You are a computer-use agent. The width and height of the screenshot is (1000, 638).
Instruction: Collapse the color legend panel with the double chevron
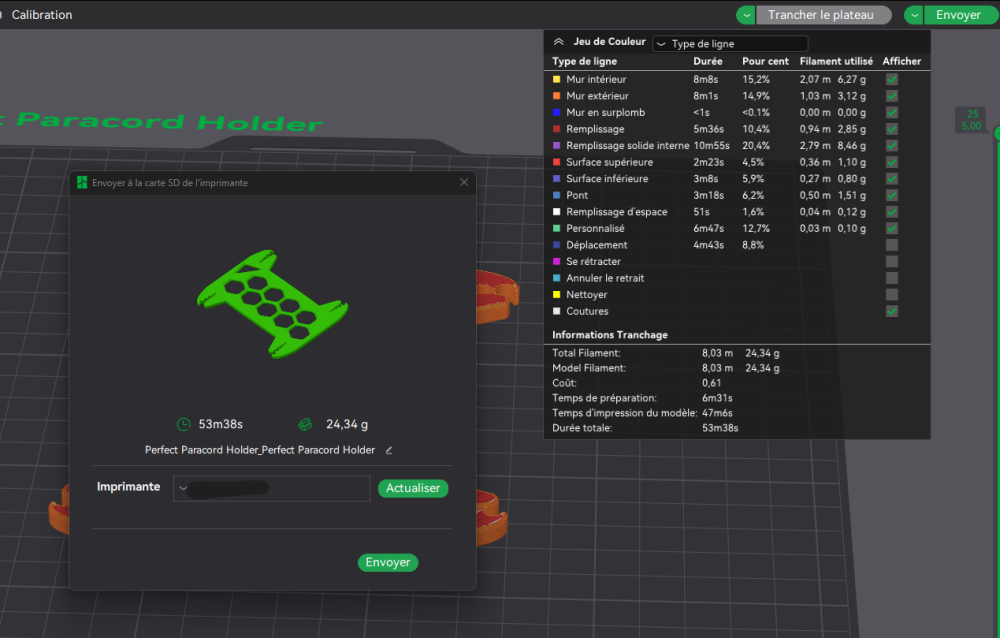(x=559, y=42)
